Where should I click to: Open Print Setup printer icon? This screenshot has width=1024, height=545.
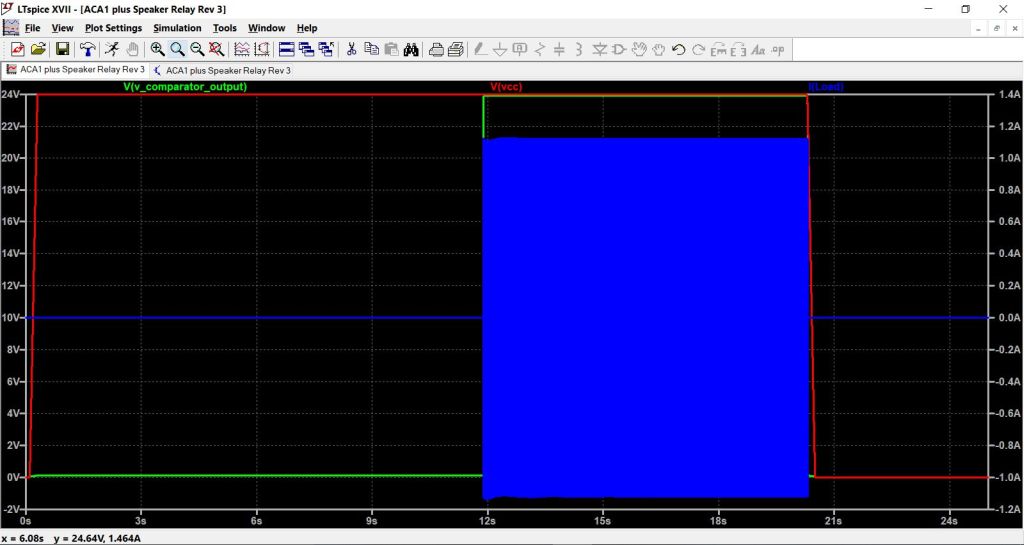[x=436, y=50]
